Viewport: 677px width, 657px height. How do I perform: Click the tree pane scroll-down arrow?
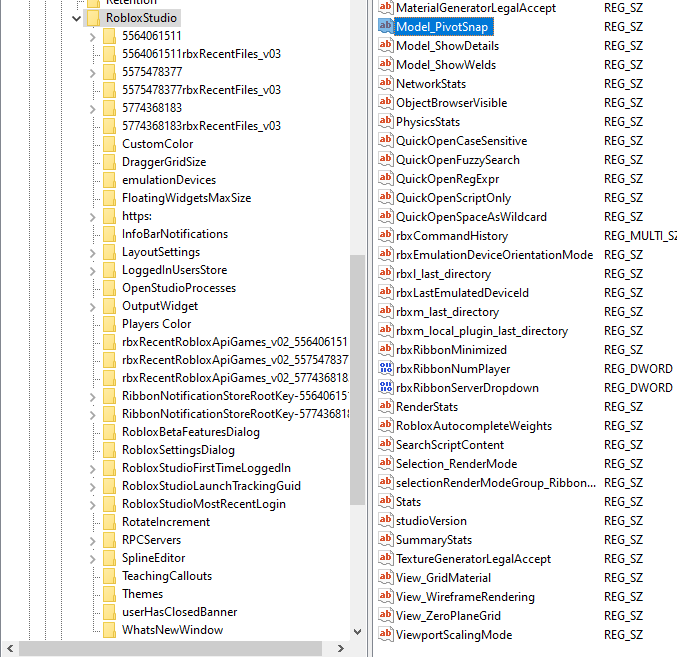357,632
